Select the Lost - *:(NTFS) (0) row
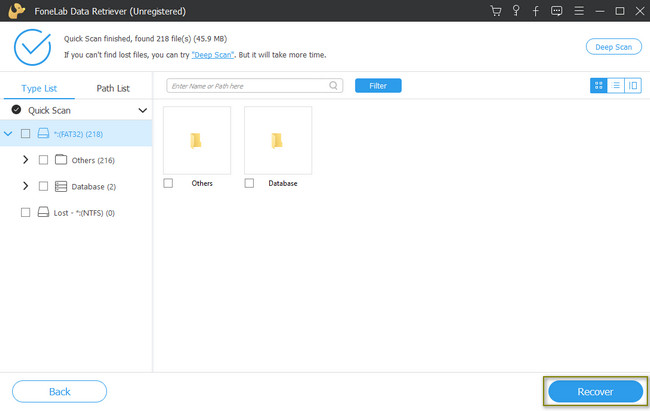The width and height of the screenshot is (650, 411). point(76,212)
